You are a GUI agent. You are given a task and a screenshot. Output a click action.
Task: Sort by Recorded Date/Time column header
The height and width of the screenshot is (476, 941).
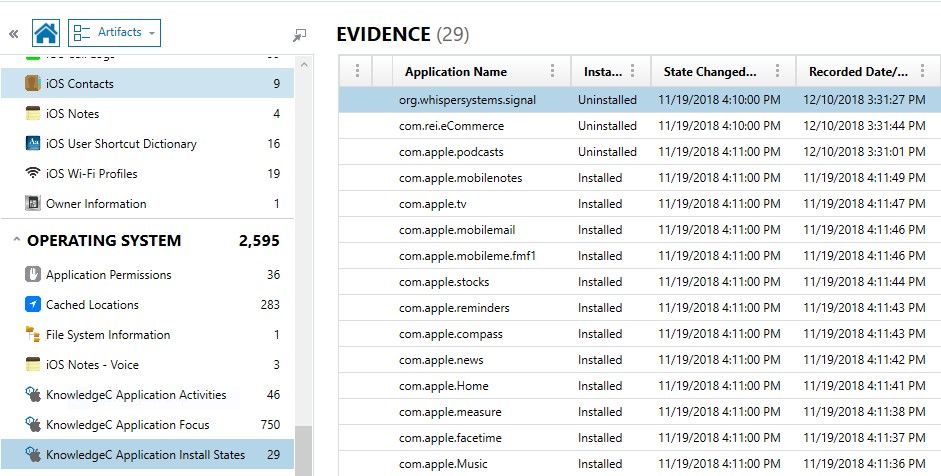click(x=858, y=72)
